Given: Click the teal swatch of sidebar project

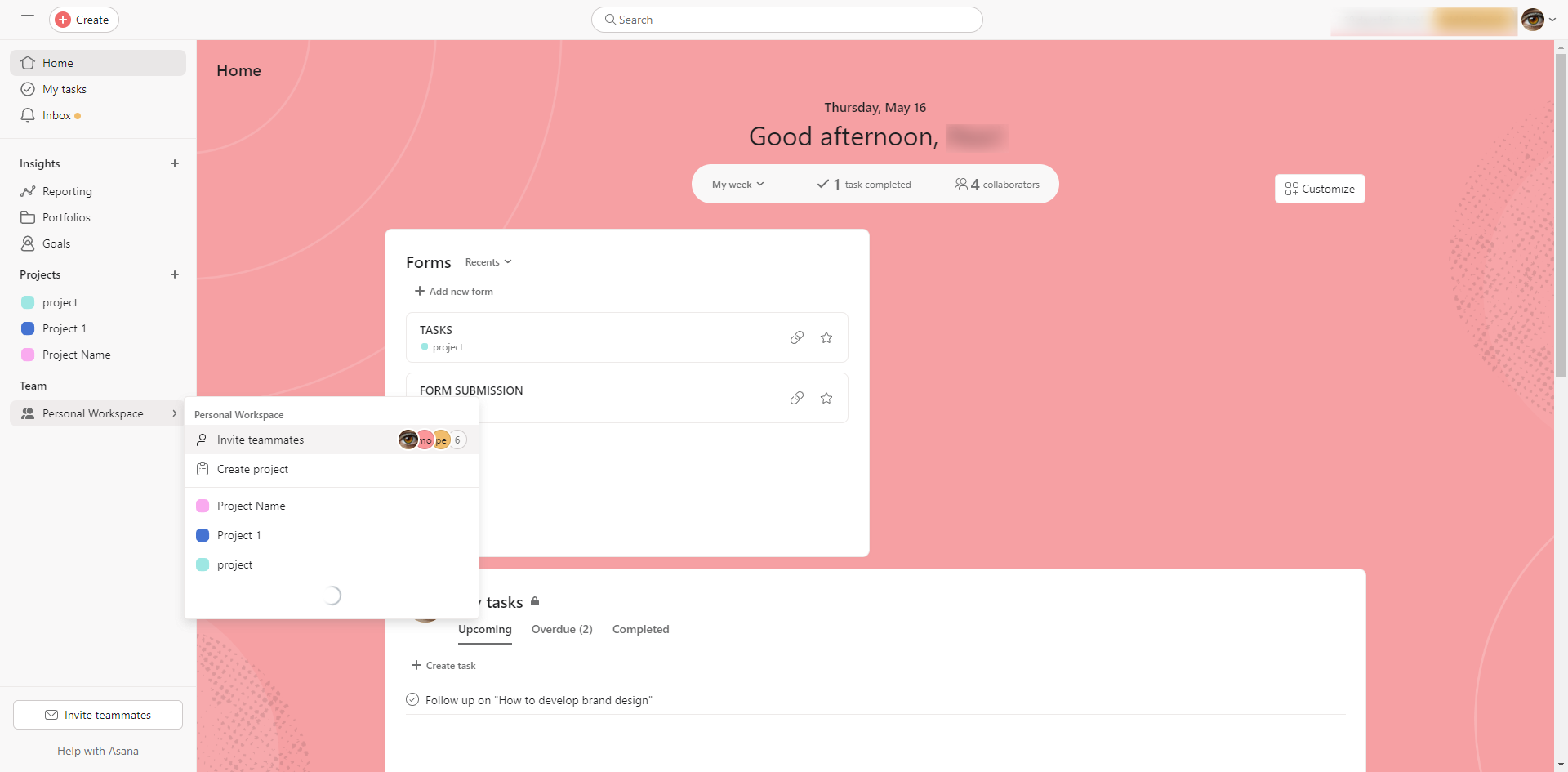Looking at the screenshot, I should (x=28, y=302).
